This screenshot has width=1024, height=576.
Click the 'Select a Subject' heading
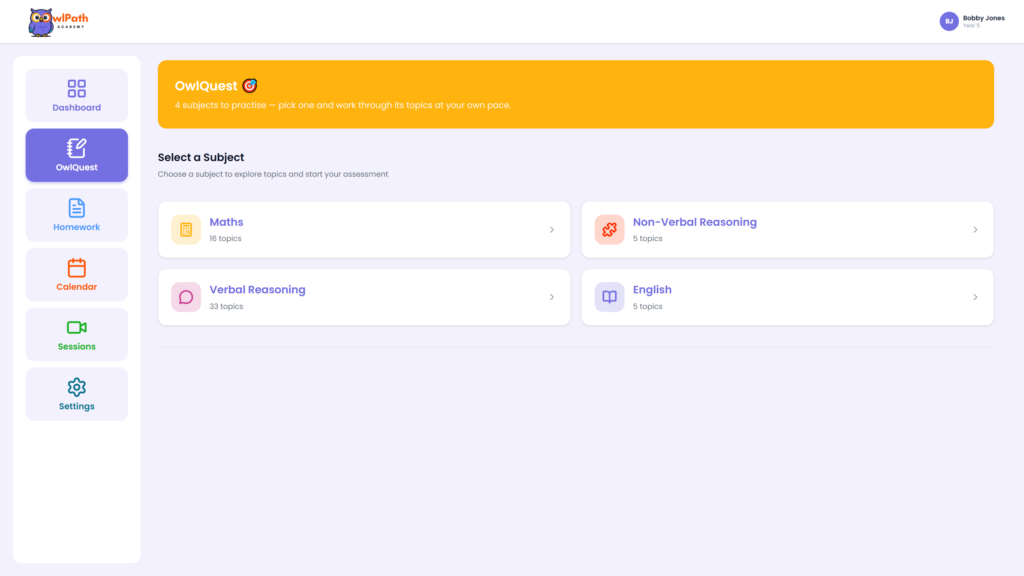coord(200,157)
